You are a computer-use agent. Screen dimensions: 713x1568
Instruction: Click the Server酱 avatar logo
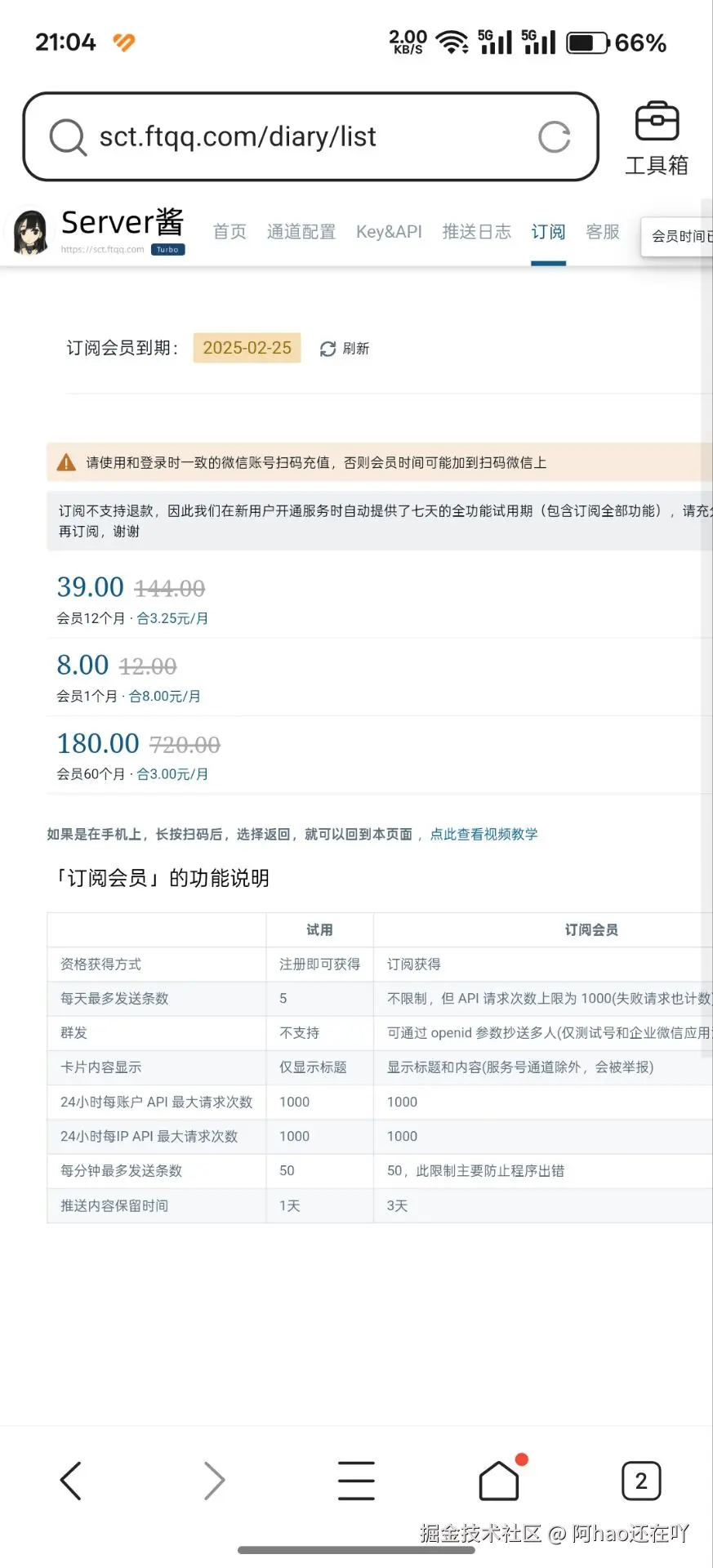(x=30, y=232)
